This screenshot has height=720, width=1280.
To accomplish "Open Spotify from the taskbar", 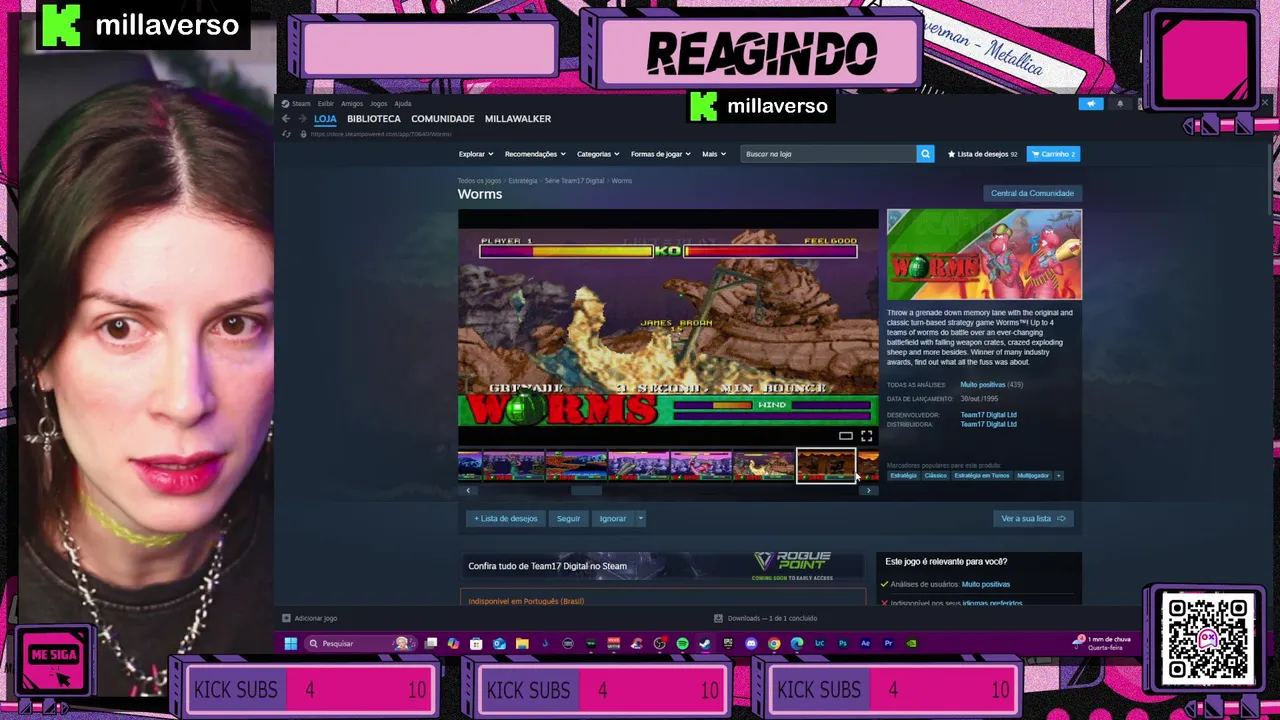I will [682, 643].
